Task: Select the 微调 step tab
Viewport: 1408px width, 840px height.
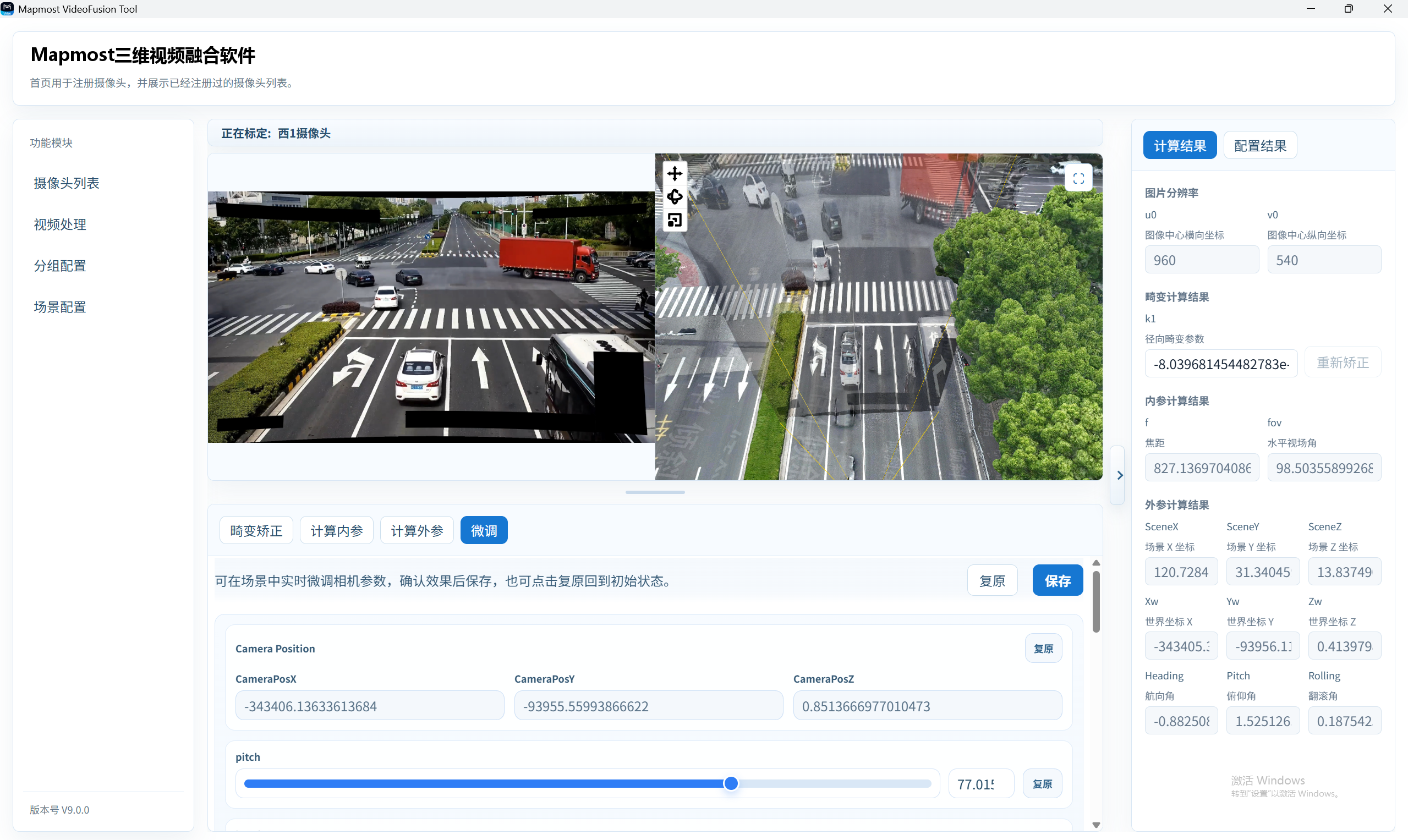Action: (x=484, y=530)
